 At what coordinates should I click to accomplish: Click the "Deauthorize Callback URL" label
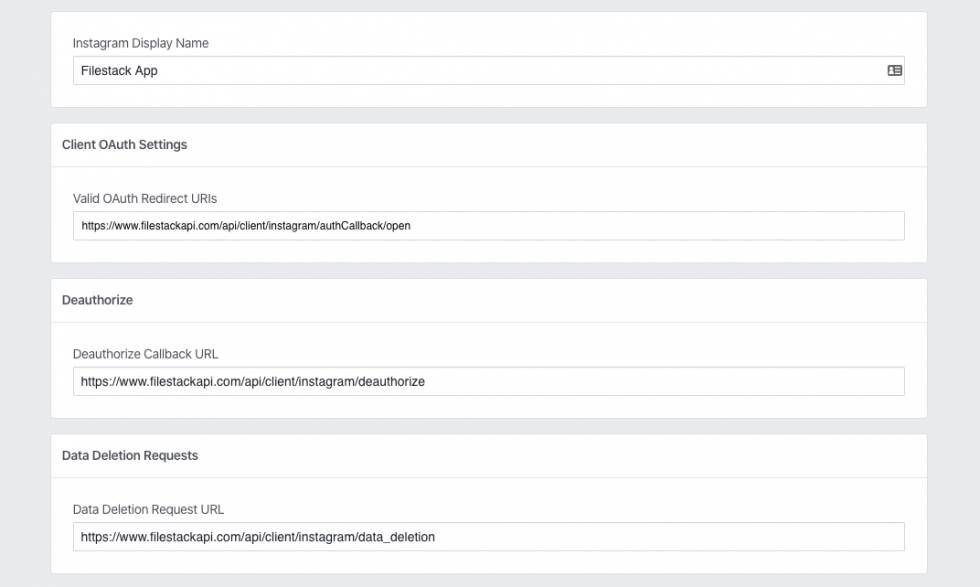pyautogui.click(x=146, y=353)
